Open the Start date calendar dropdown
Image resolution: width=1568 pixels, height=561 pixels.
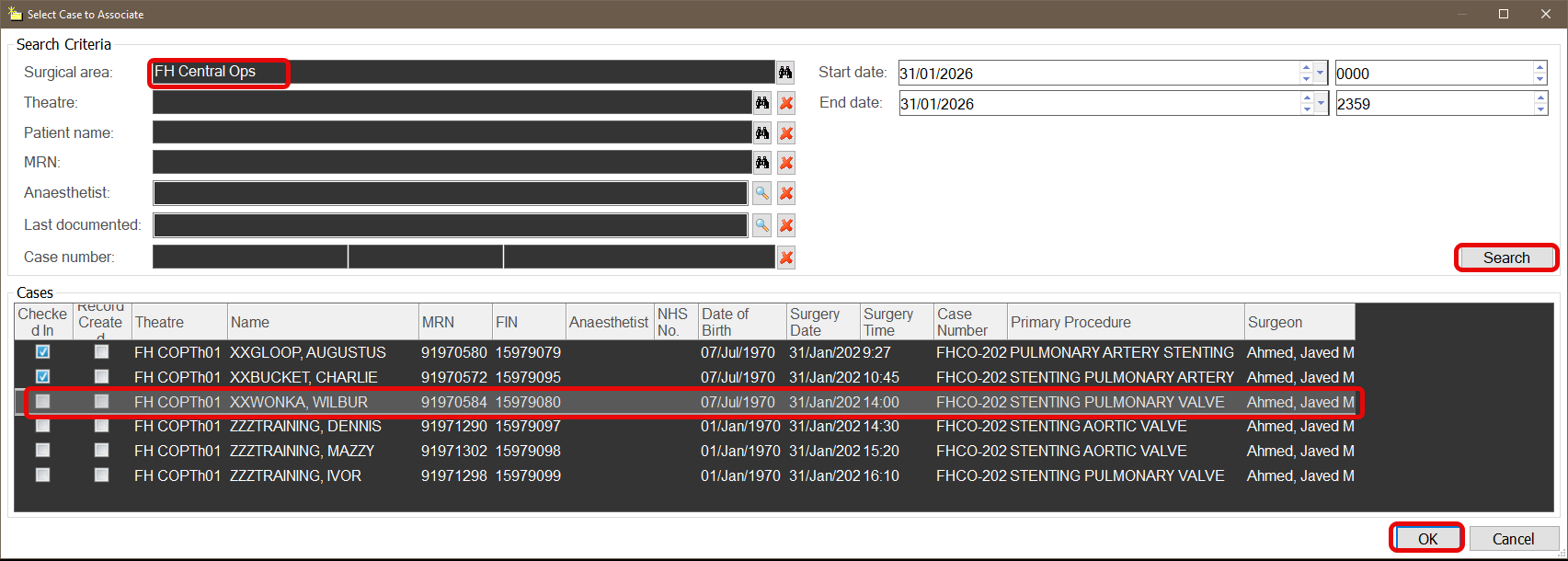pos(1321,73)
